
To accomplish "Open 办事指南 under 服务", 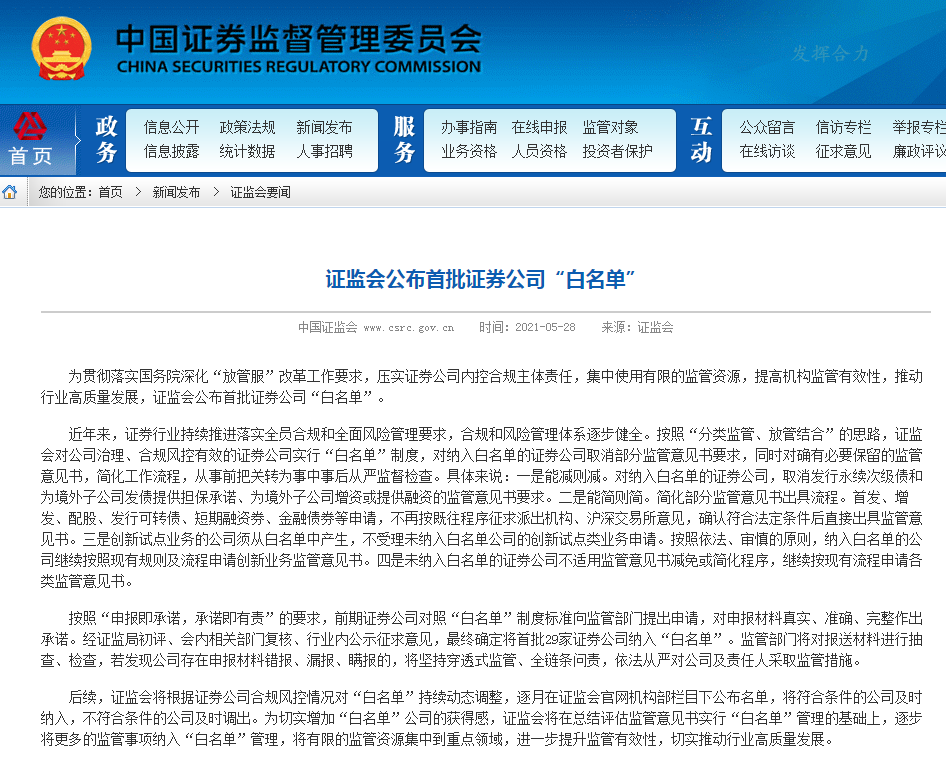I will click(469, 128).
